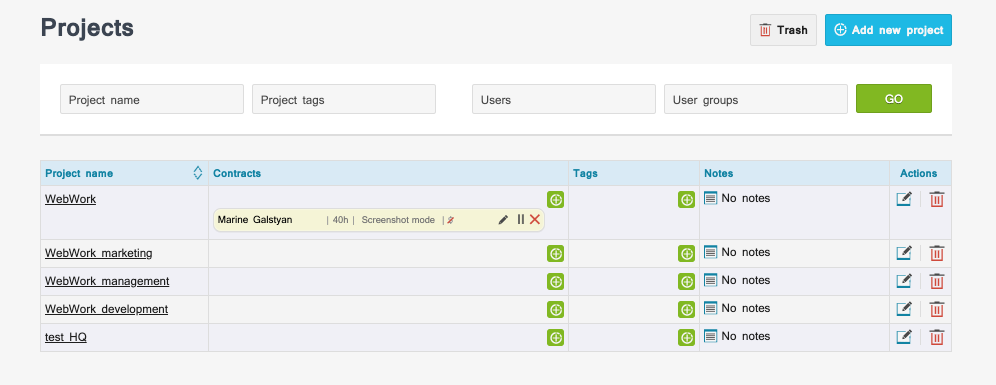Image resolution: width=996 pixels, height=385 pixels.
Task: Edit the WebWork_development project
Action: click(904, 309)
